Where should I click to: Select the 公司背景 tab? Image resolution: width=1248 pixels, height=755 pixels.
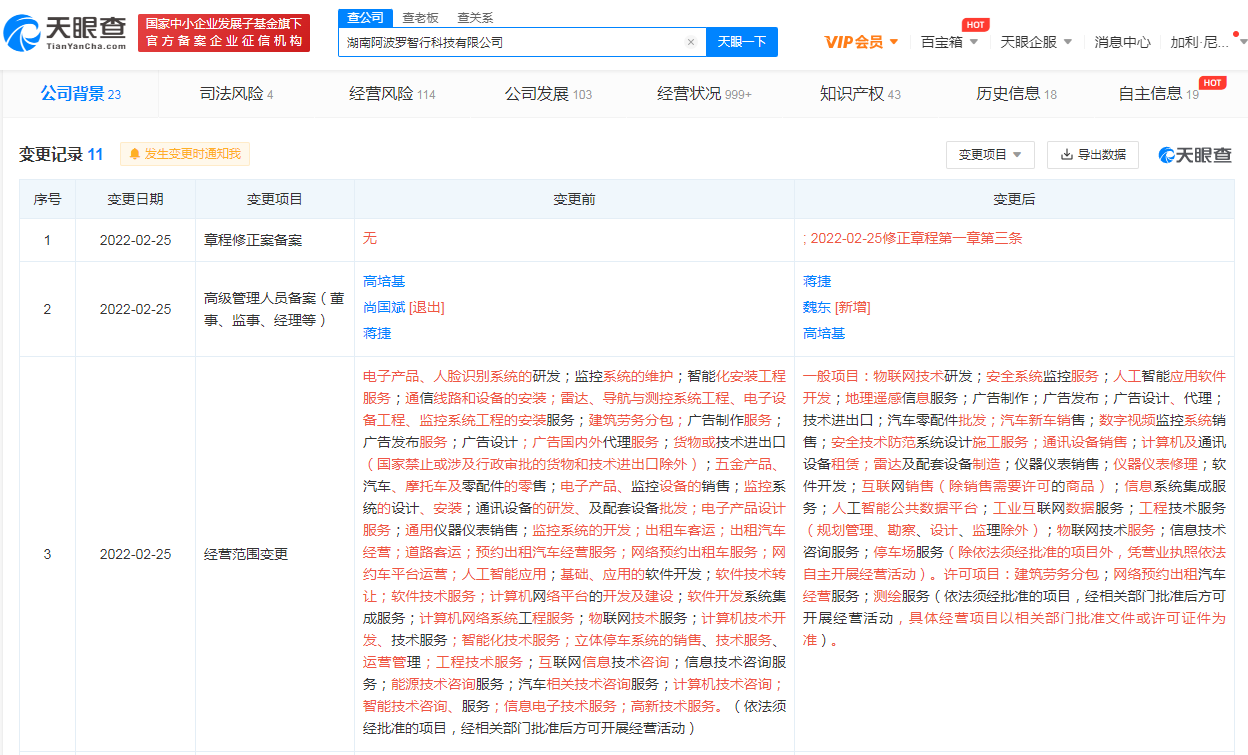(80, 94)
